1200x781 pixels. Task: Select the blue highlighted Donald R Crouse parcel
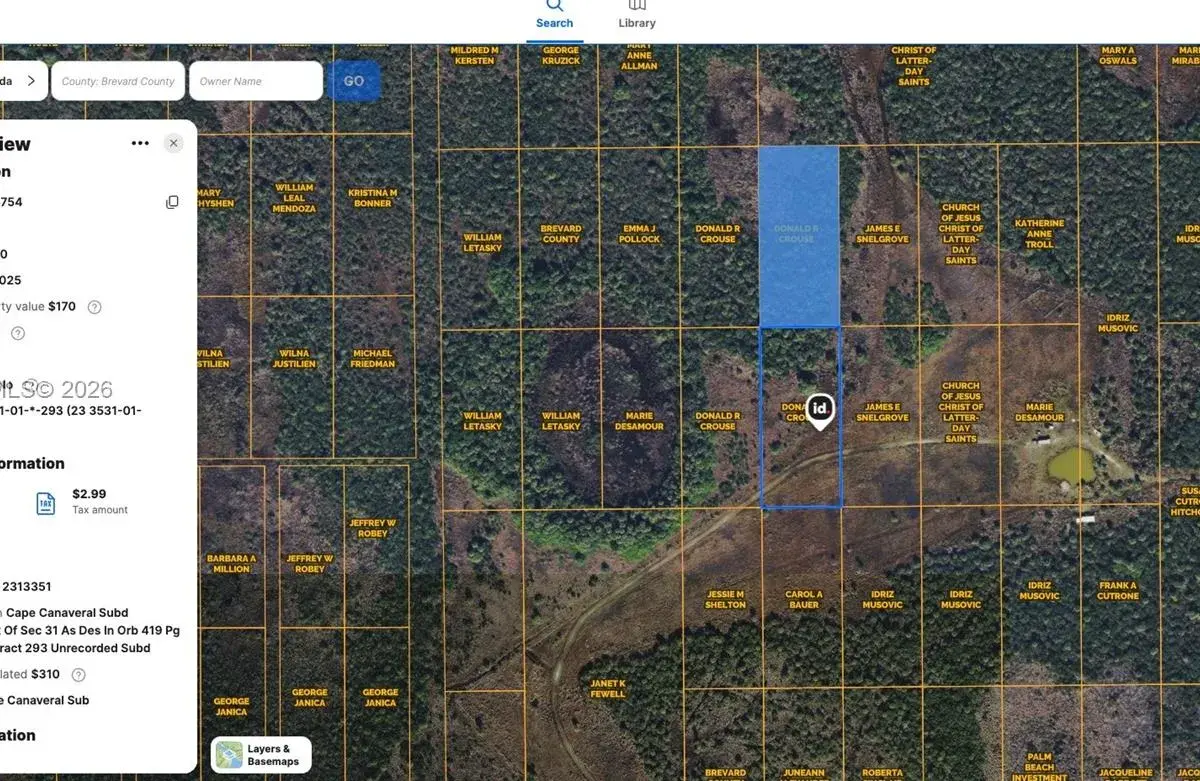click(x=798, y=237)
